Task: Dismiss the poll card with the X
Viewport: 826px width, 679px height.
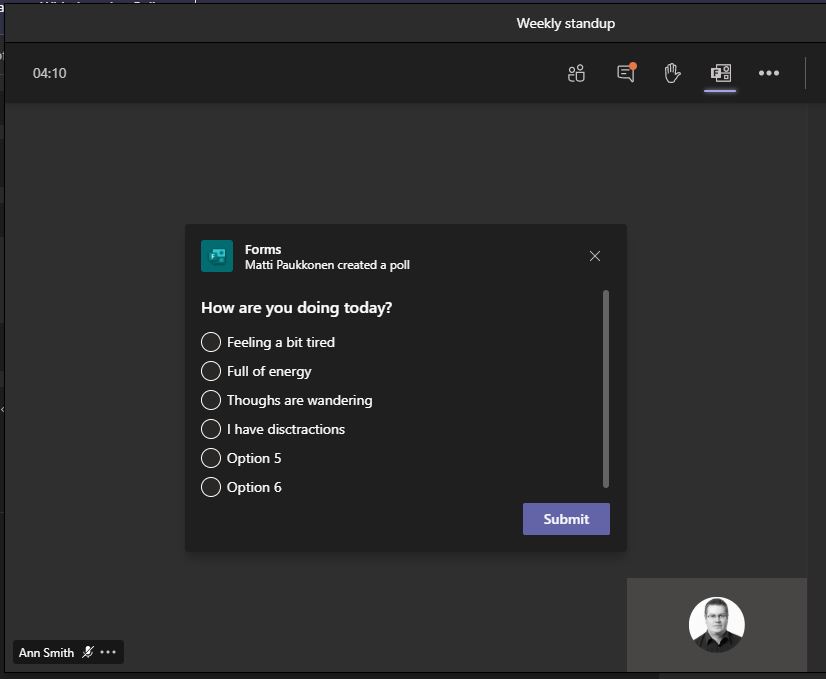Action: pyautogui.click(x=594, y=256)
